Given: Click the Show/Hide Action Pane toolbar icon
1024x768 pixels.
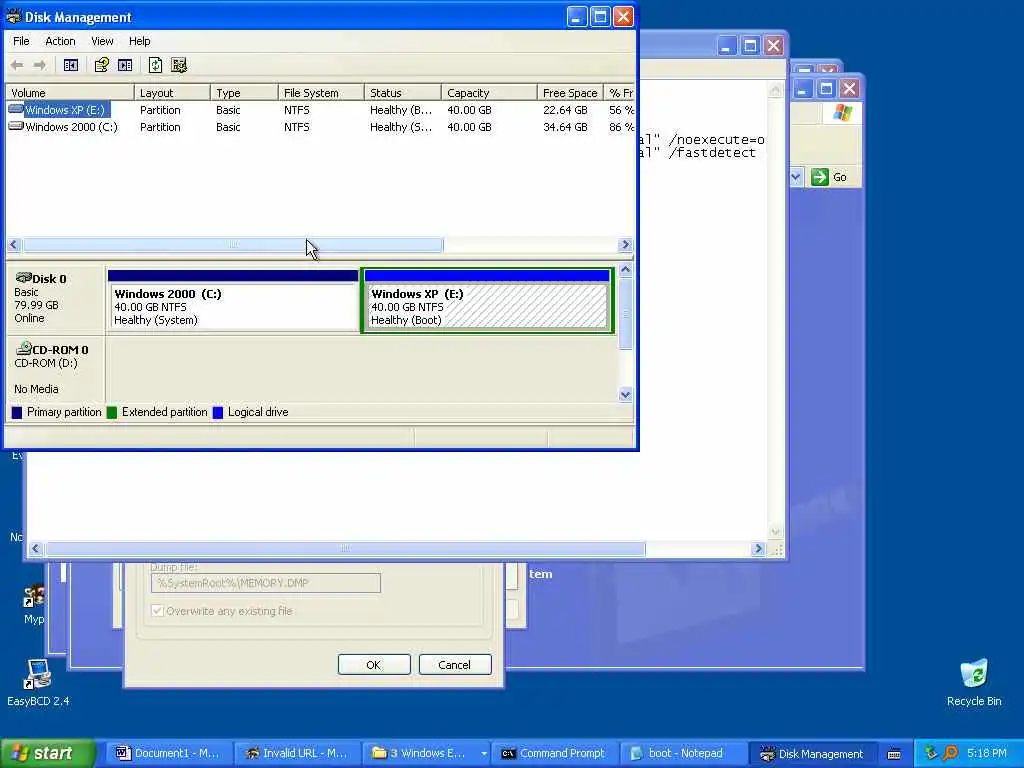Looking at the screenshot, I should pos(125,65).
